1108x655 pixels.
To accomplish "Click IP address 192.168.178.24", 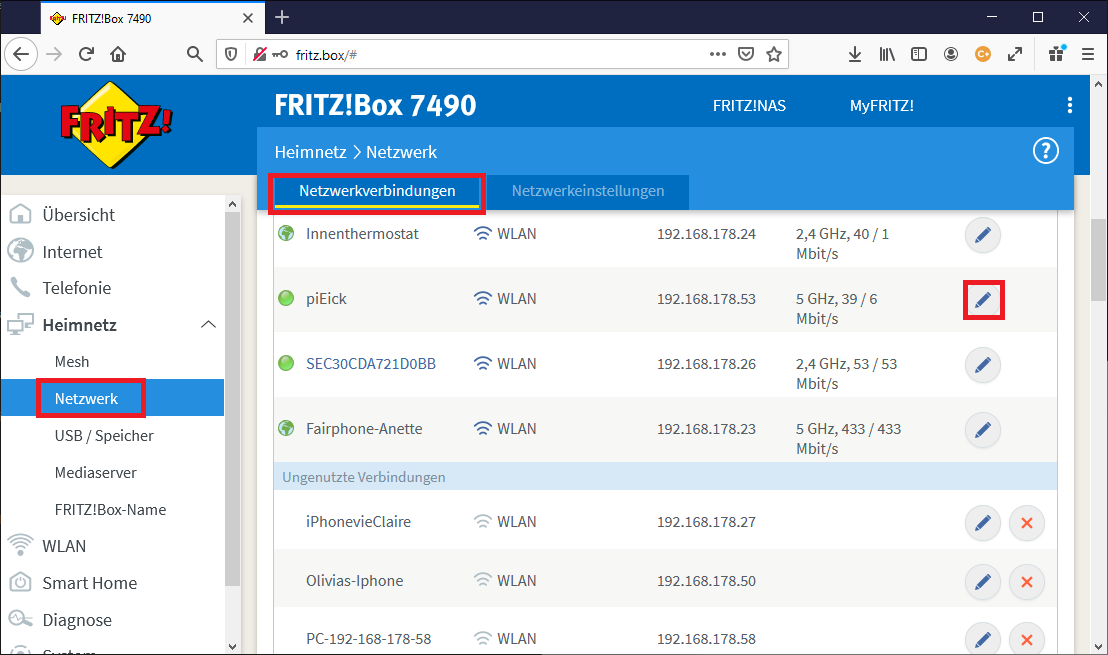I will pyautogui.click(x=706, y=234).
